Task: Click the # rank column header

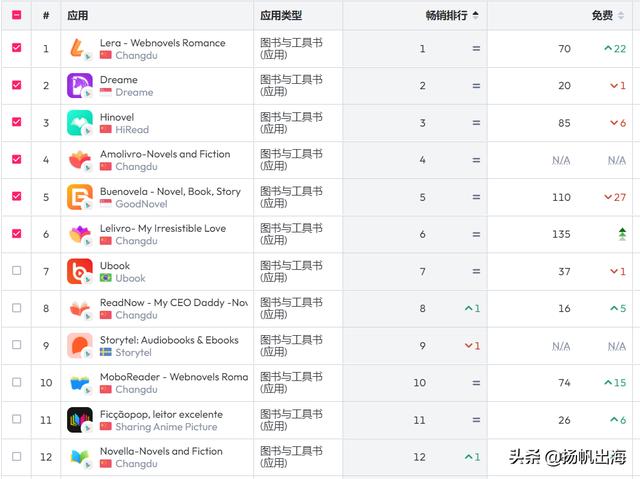Action: (x=45, y=15)
